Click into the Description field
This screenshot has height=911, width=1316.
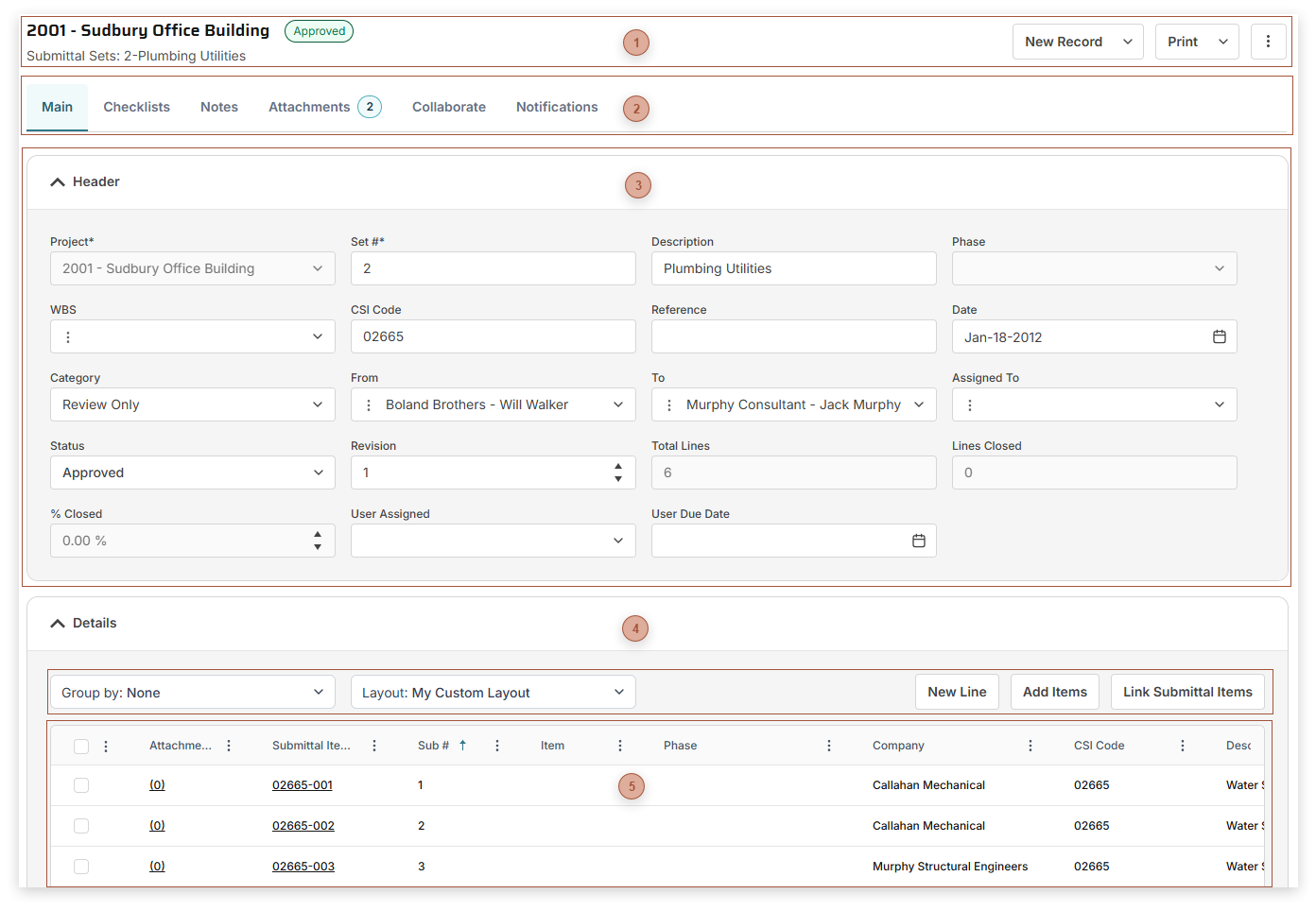point(793,268)
